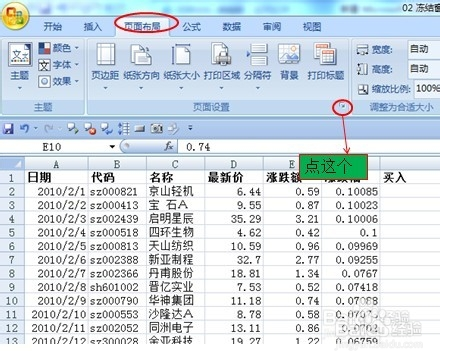Open the 颜色 theme colors menu
452x362 pixels.
pos(59,48)
